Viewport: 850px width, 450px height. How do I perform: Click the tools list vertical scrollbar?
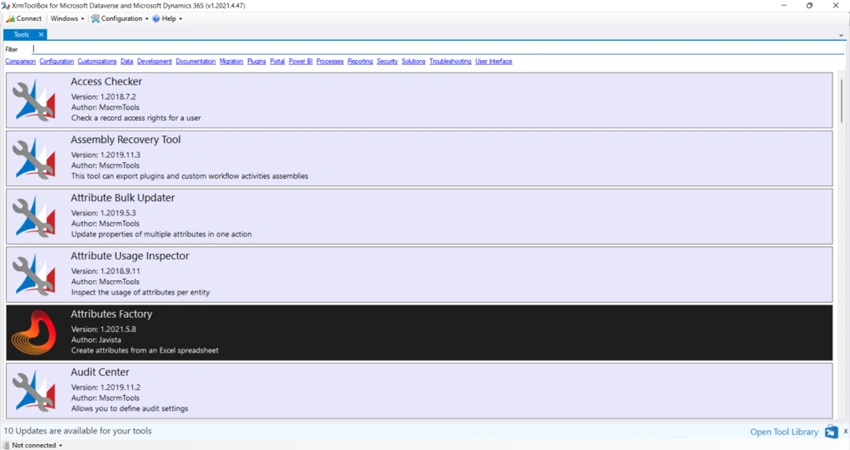pos(841,100)
